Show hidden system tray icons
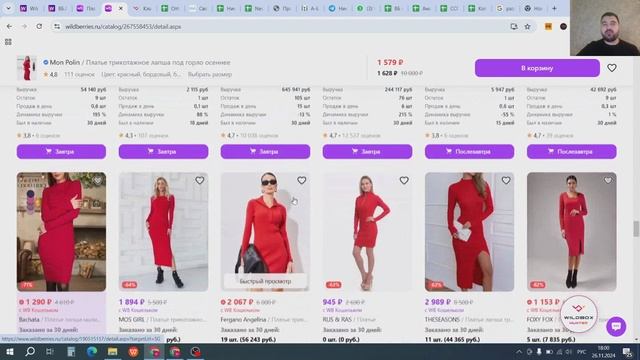640x360 pixels. pyautogui.click(x=519, y=351)
